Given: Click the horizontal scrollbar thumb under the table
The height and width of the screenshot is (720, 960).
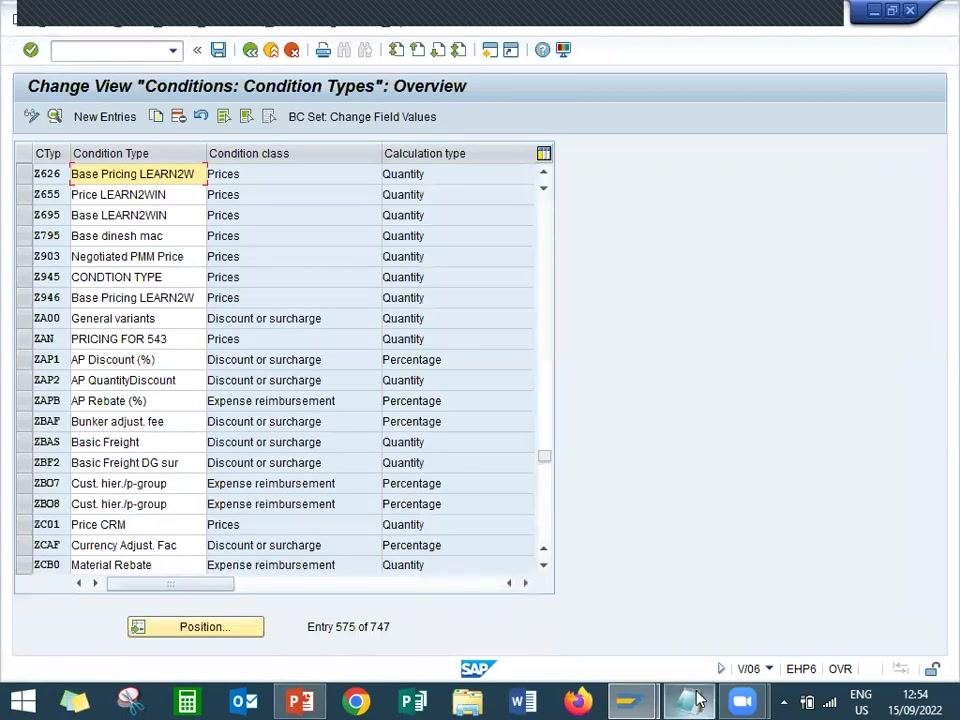Looking at the screenshot, I should (x=170, y=583).
